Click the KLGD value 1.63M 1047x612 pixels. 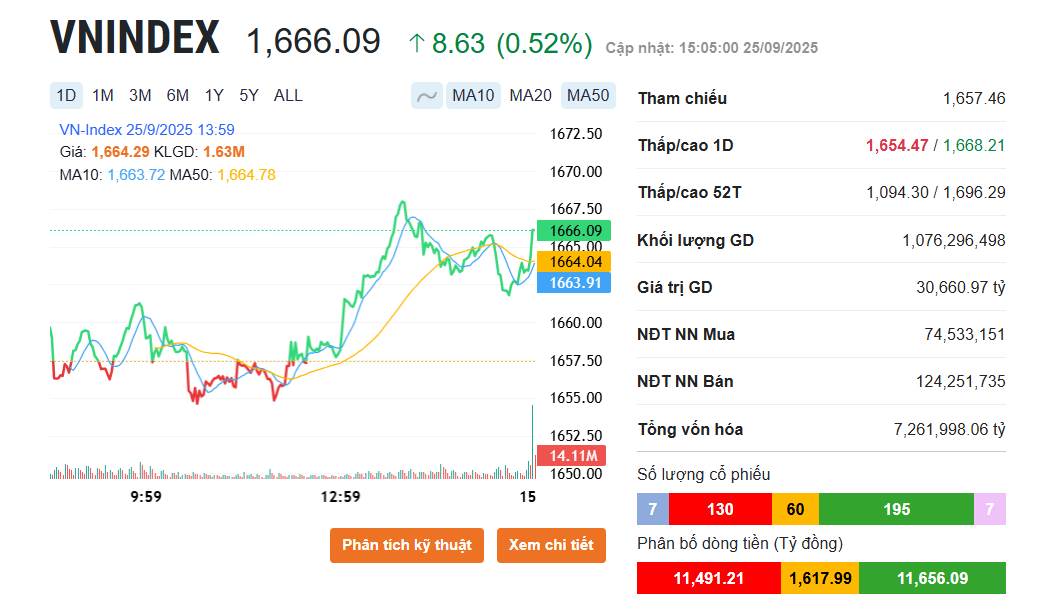pyautogui.click(x=224, y=152)
